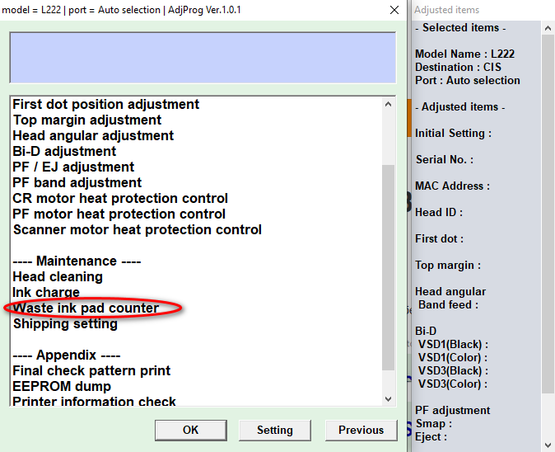Click the list scroll-up arrow
This screenshot has height=452, width=555.
[x=388, y=104]
